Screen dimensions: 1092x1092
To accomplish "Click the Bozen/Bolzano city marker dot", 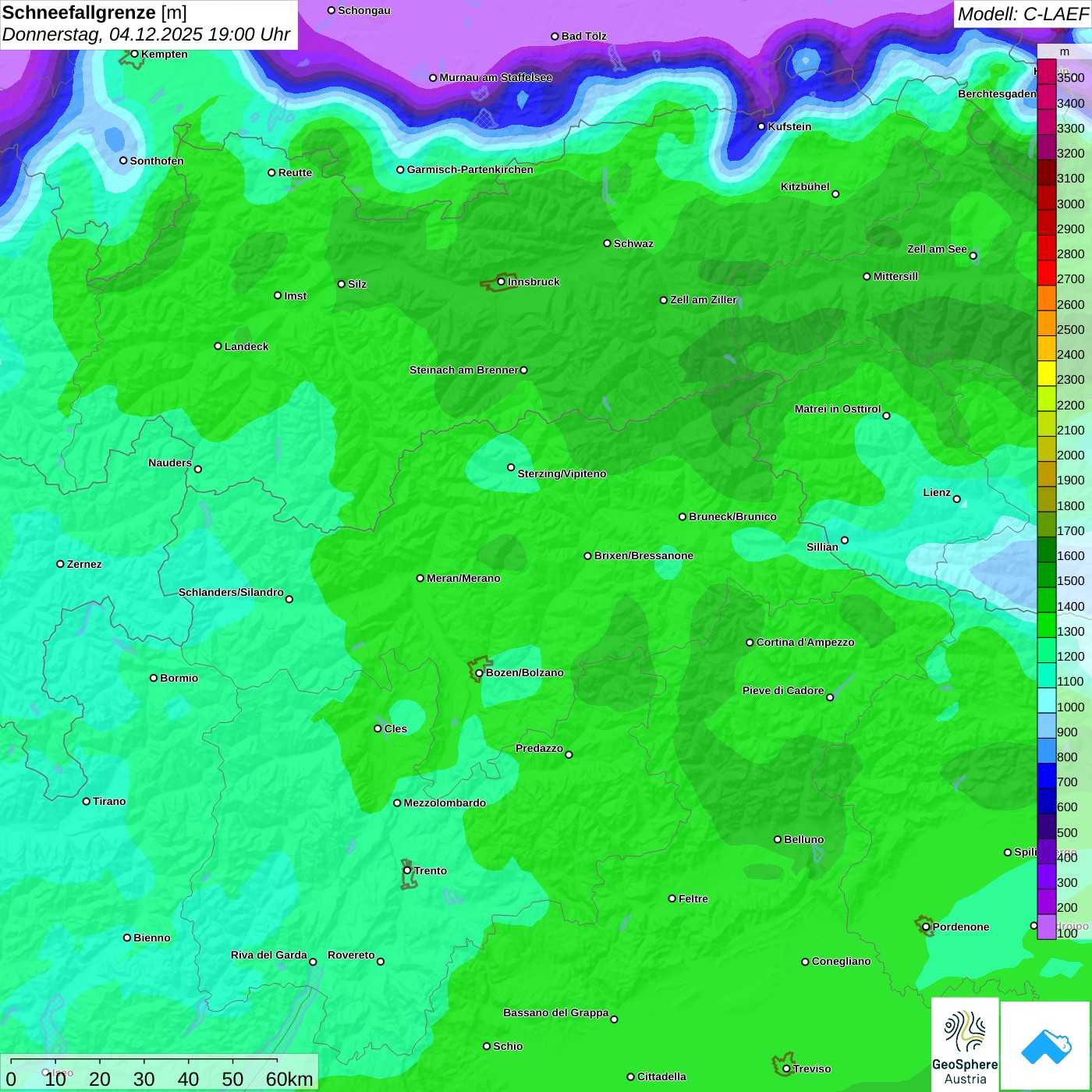I will 479,673.
